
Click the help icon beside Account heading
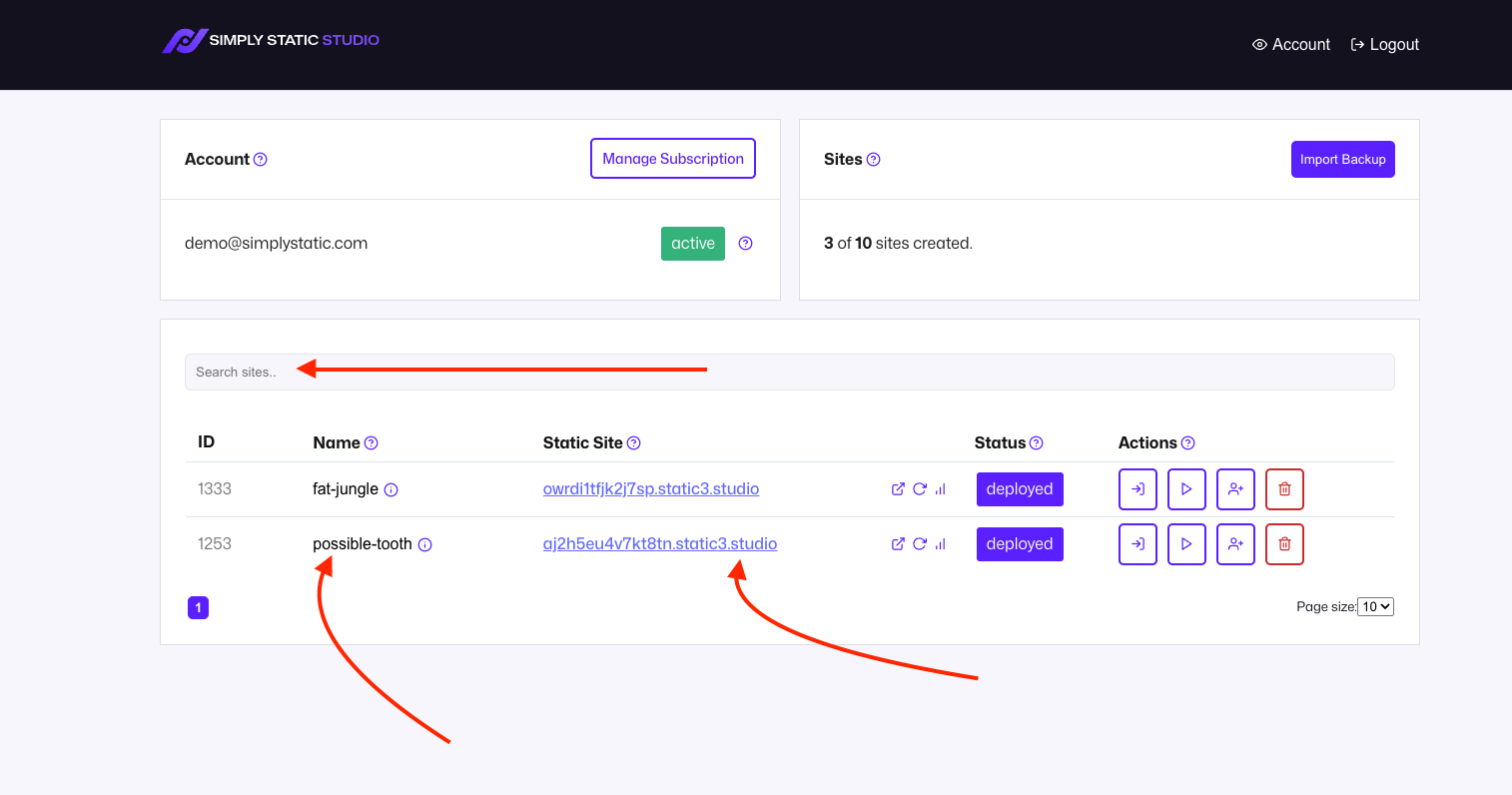(x=261, y=160)
